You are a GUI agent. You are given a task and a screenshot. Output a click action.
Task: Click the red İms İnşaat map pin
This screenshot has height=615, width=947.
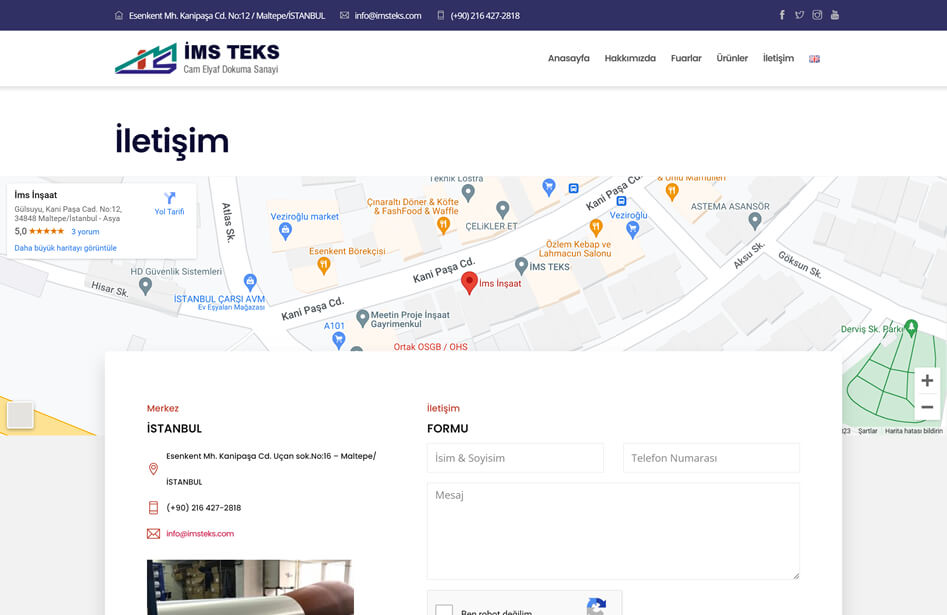(x=469, y=282)
